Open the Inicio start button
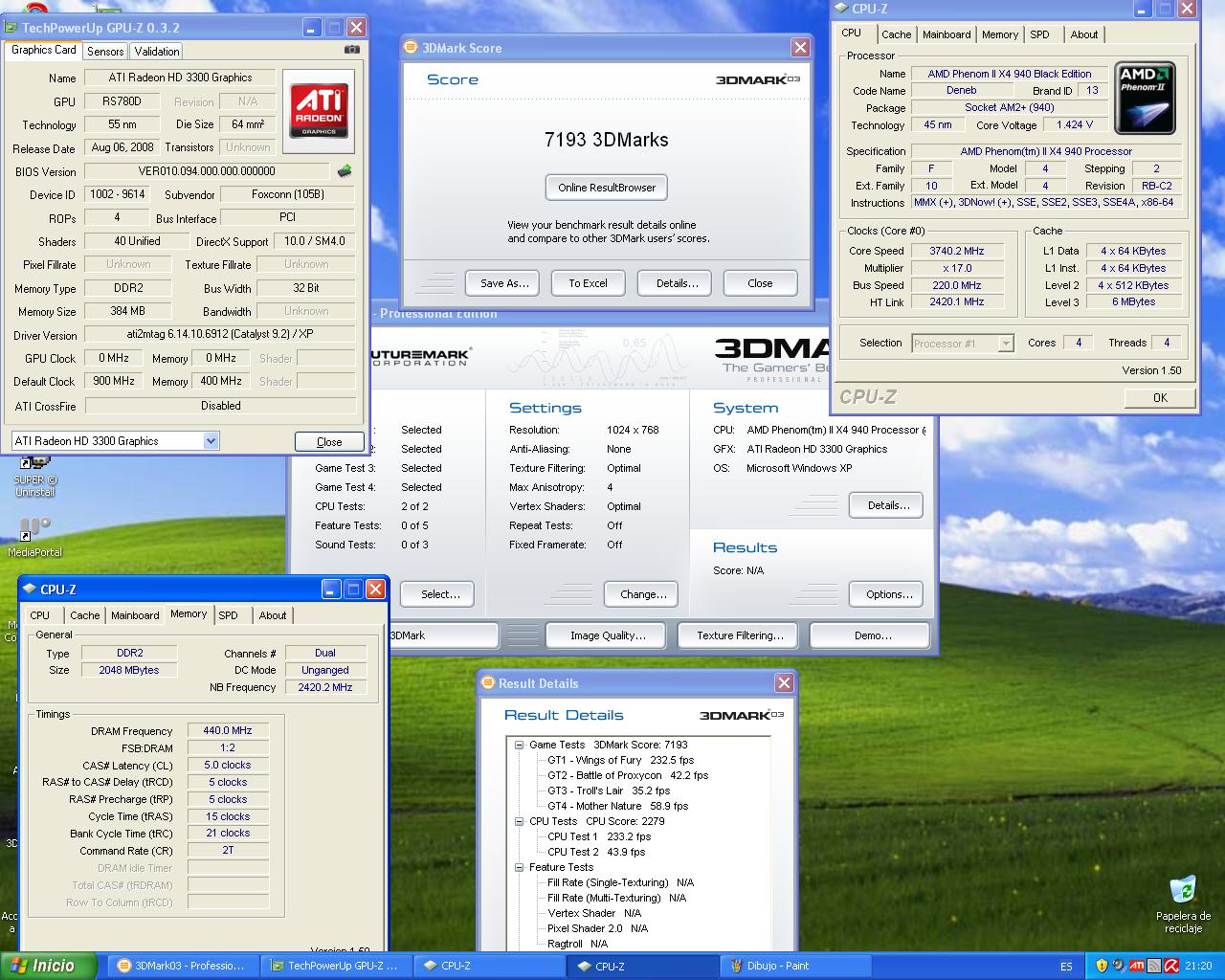This screenshot has width=1225, height=980. 49,966
